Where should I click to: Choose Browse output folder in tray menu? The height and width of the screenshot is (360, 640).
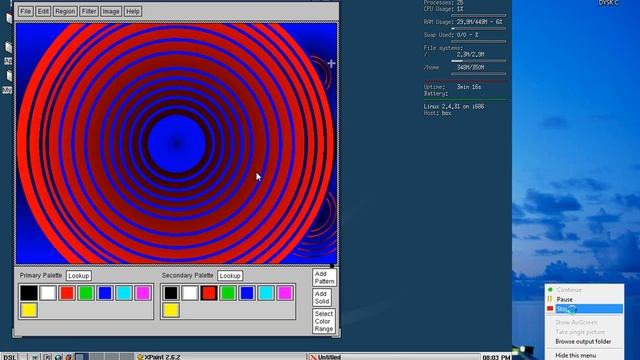click(583, 342)
